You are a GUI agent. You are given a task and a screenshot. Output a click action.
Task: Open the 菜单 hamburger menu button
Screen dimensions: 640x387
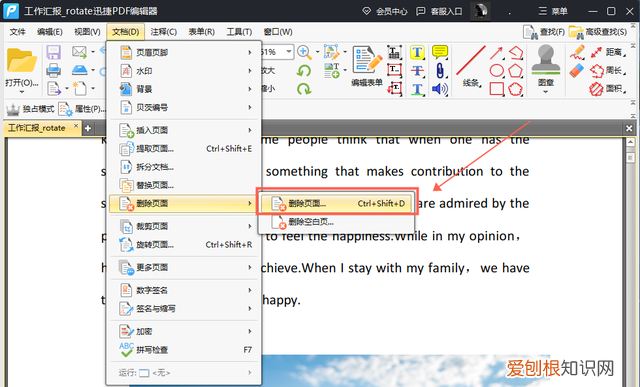click(553, 11)
